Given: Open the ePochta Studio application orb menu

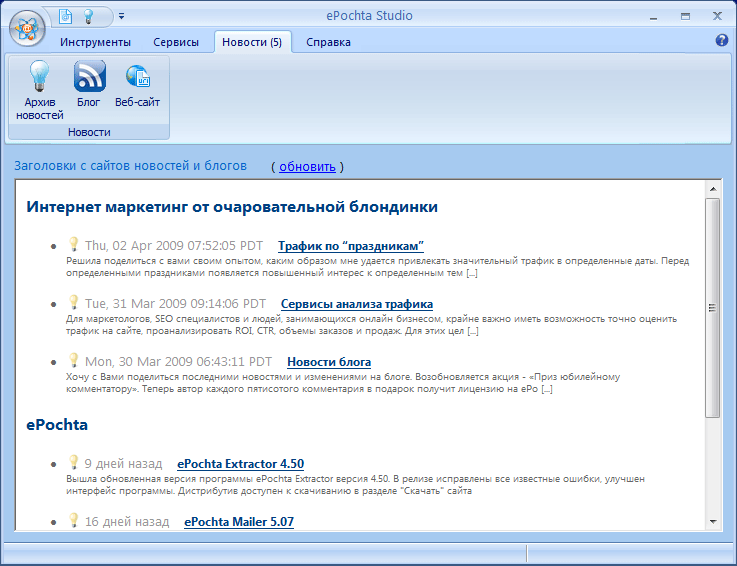Looking at the screenshot, I should [x=27, y=28].
